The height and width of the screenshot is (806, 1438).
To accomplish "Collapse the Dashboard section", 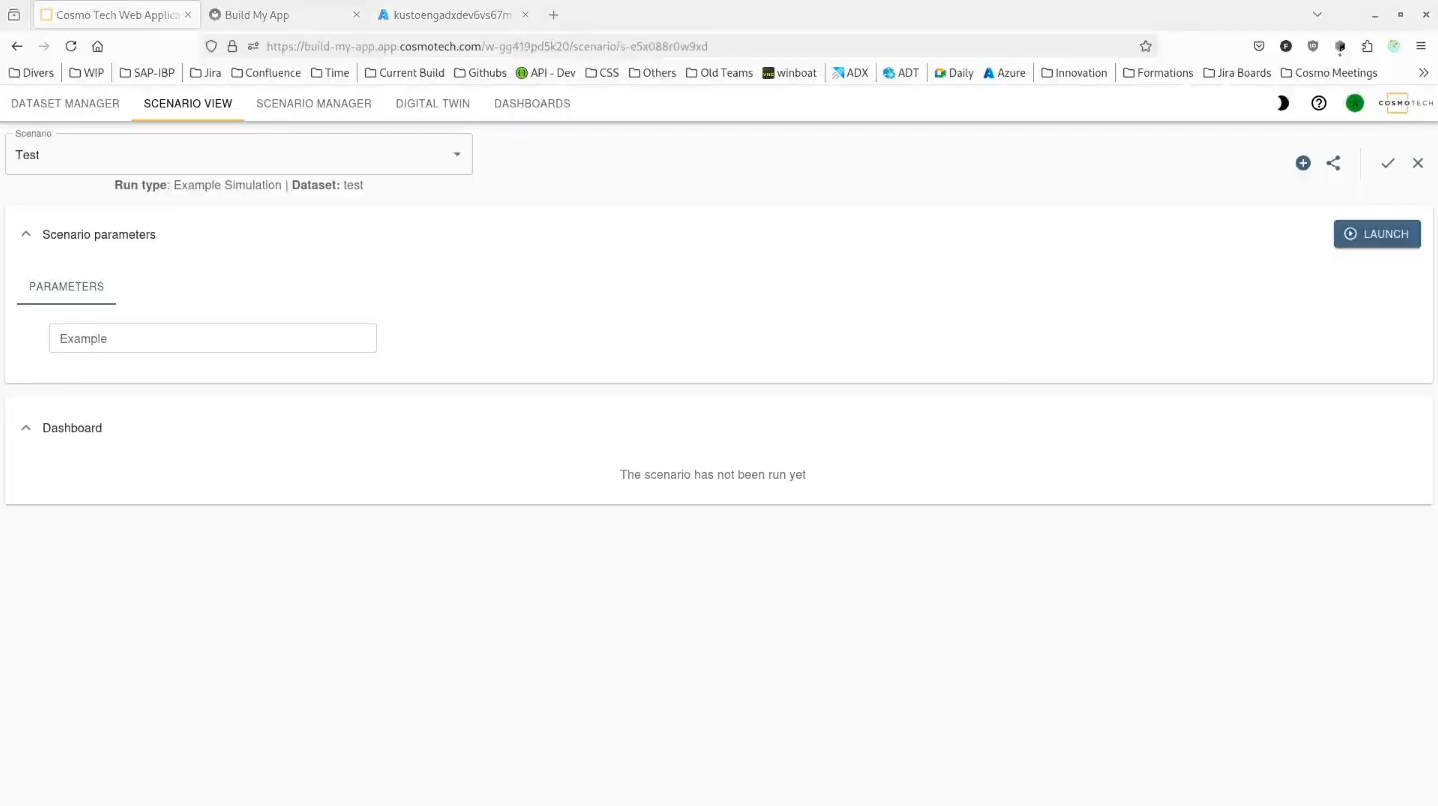I will (26, 428).
